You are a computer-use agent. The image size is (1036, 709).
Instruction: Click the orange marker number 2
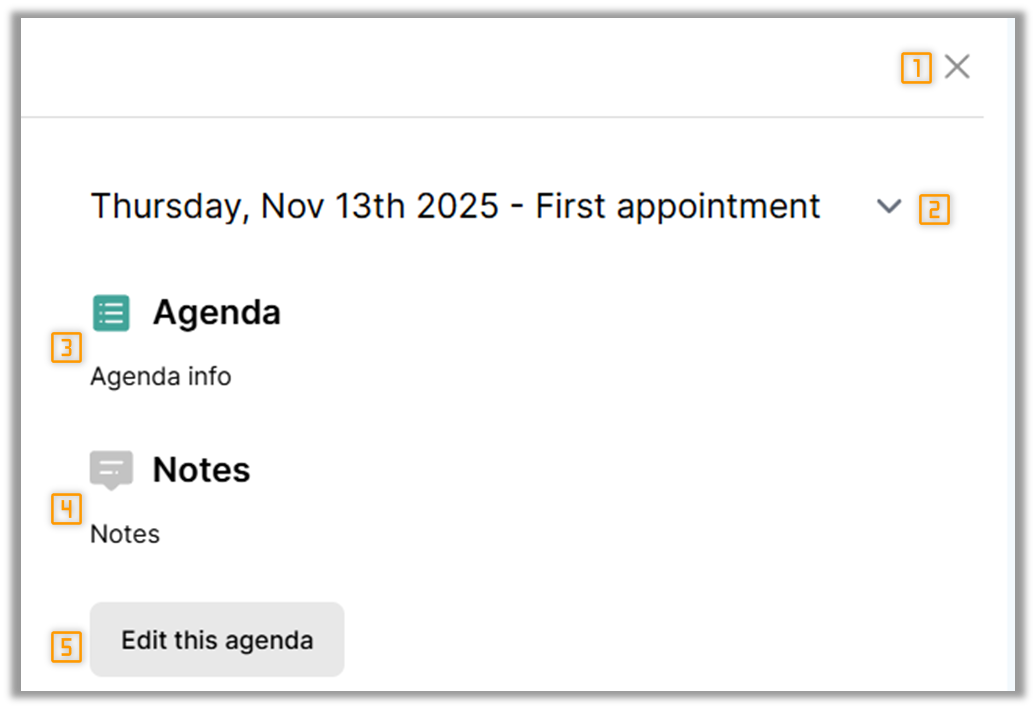(x=934, y=210)
